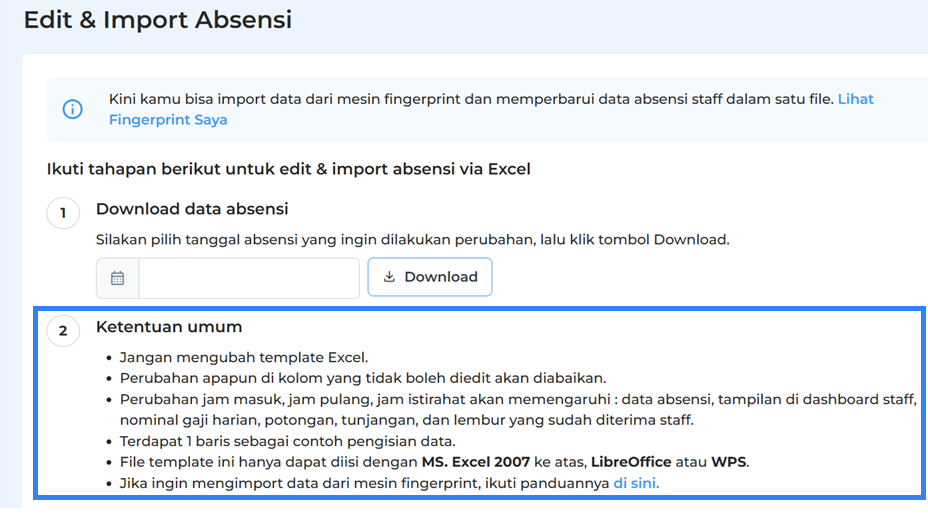Click the bold "MS. Excel 2007" text
The image size is (928, 514).
pos(475,462)
